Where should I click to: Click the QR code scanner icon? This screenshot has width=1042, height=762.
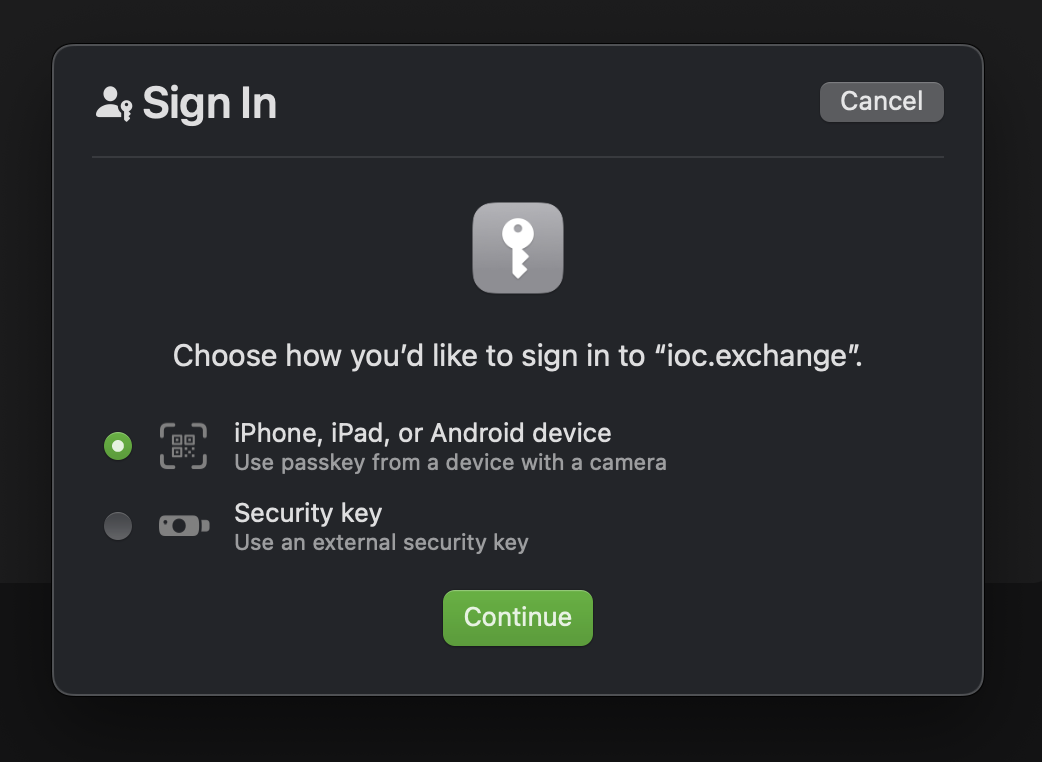(183, 446)
